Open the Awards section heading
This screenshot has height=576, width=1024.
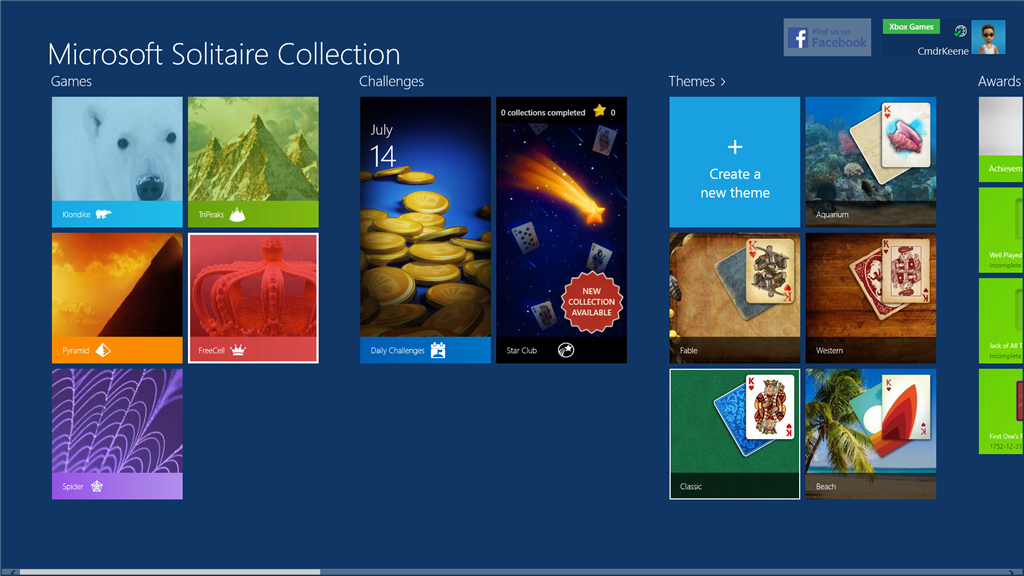pos(999,81)
